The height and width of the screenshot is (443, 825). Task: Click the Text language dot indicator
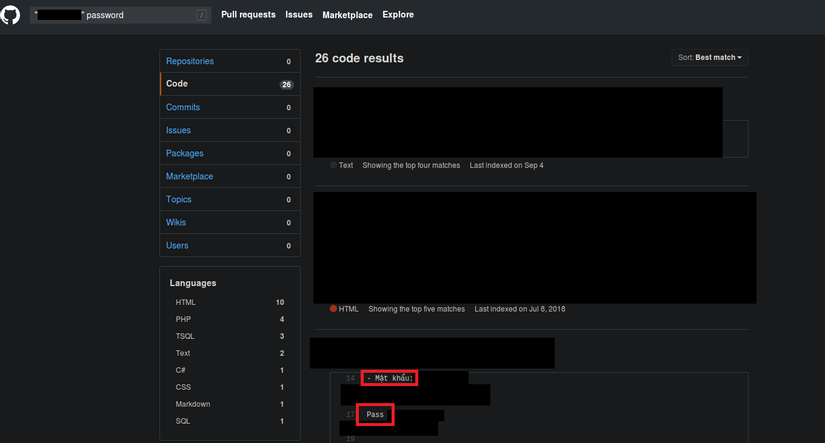tap(333, 165)
